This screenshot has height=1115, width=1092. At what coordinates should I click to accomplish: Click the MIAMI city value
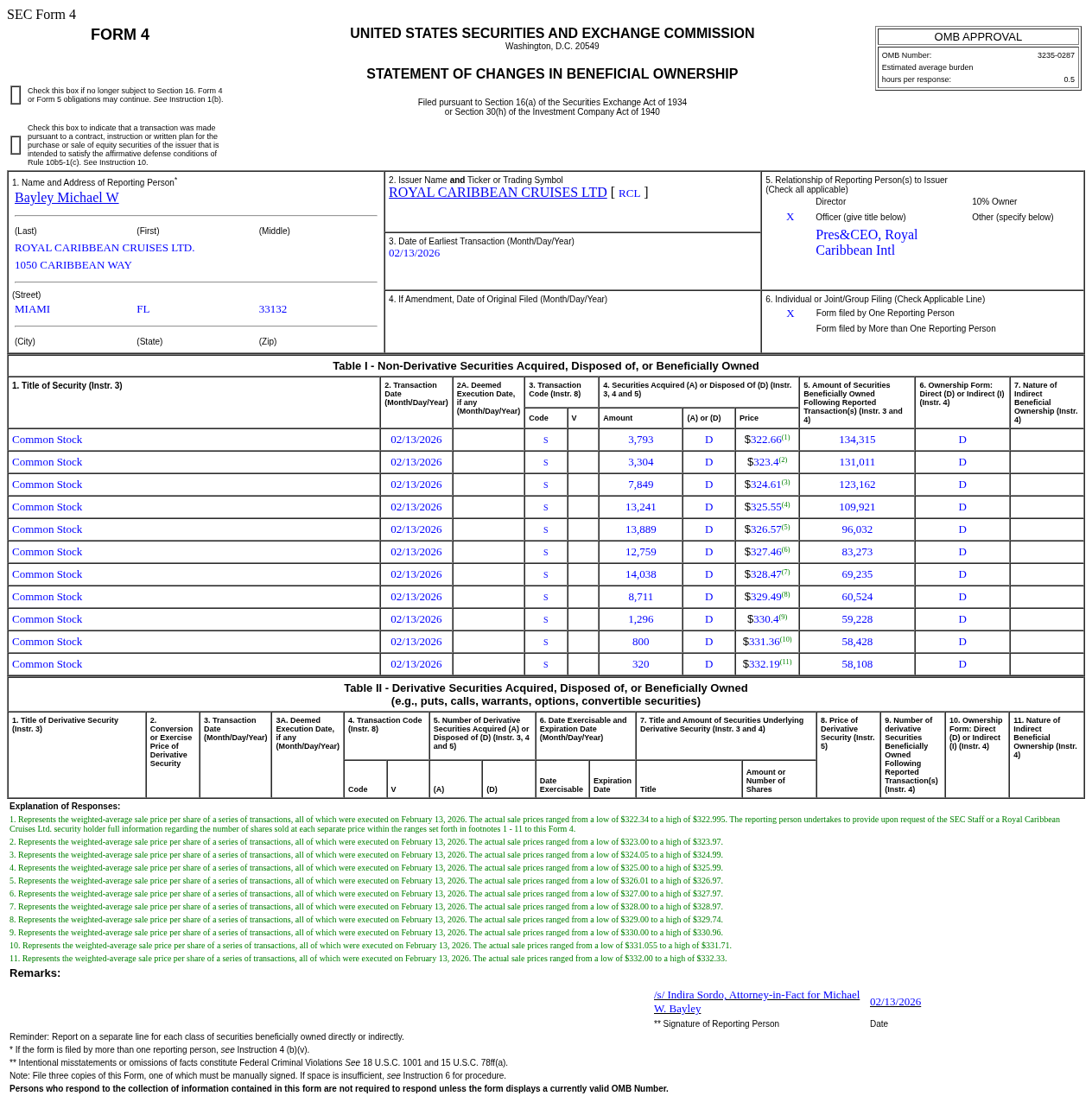coord(32,309)
